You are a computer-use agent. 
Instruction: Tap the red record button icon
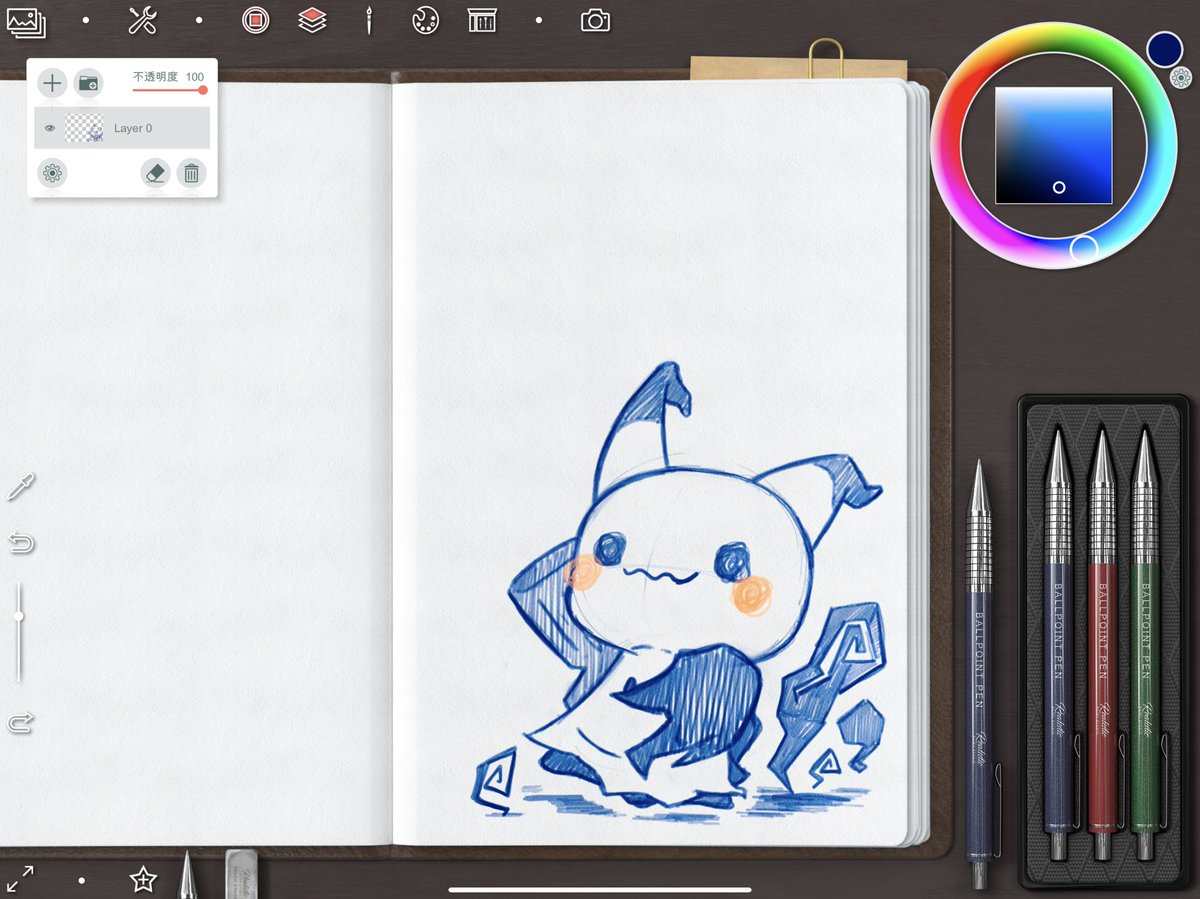coord(256,20)
